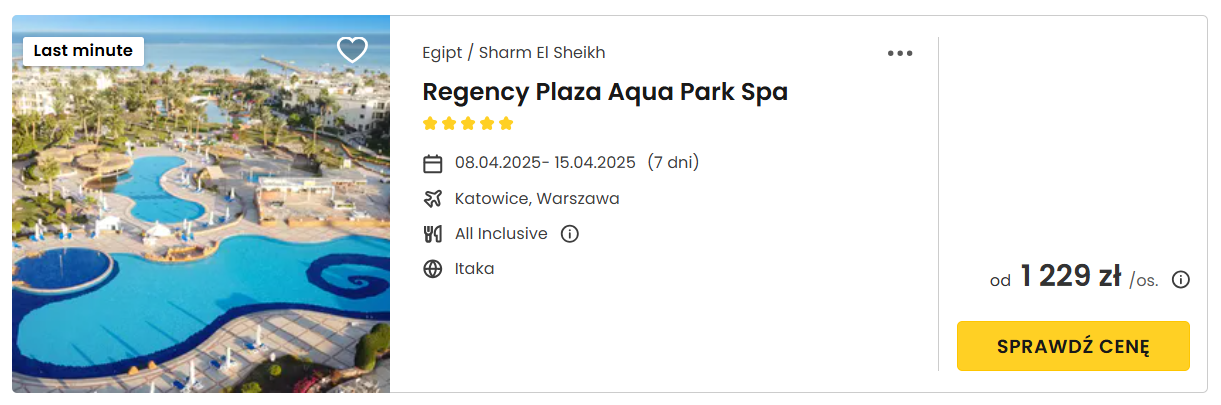Image resolution: width=1221 pixels, height=405 pixels.
Task: Click the airplane departure icon
Action: pyautogui.click(x=433, y=199)
